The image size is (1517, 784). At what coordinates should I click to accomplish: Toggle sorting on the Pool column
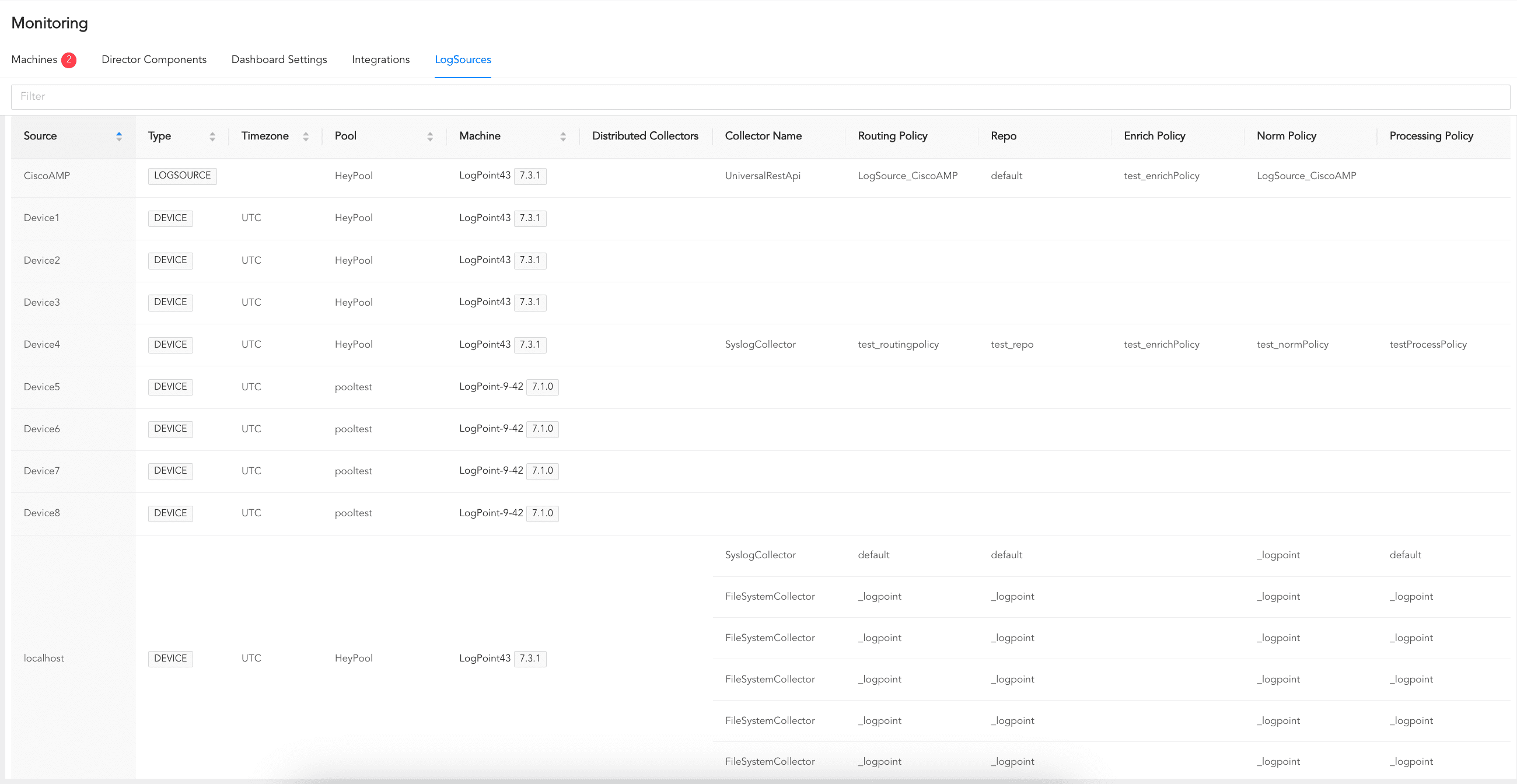coord(430,136)
